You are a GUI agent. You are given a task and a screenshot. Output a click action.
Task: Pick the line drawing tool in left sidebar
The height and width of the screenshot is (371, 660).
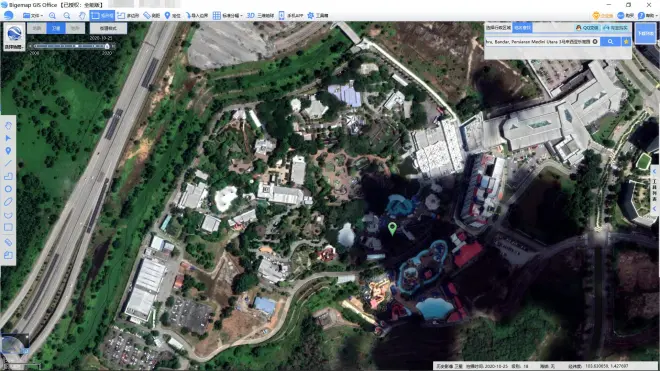pyautogui.click(x=8, y=163)
